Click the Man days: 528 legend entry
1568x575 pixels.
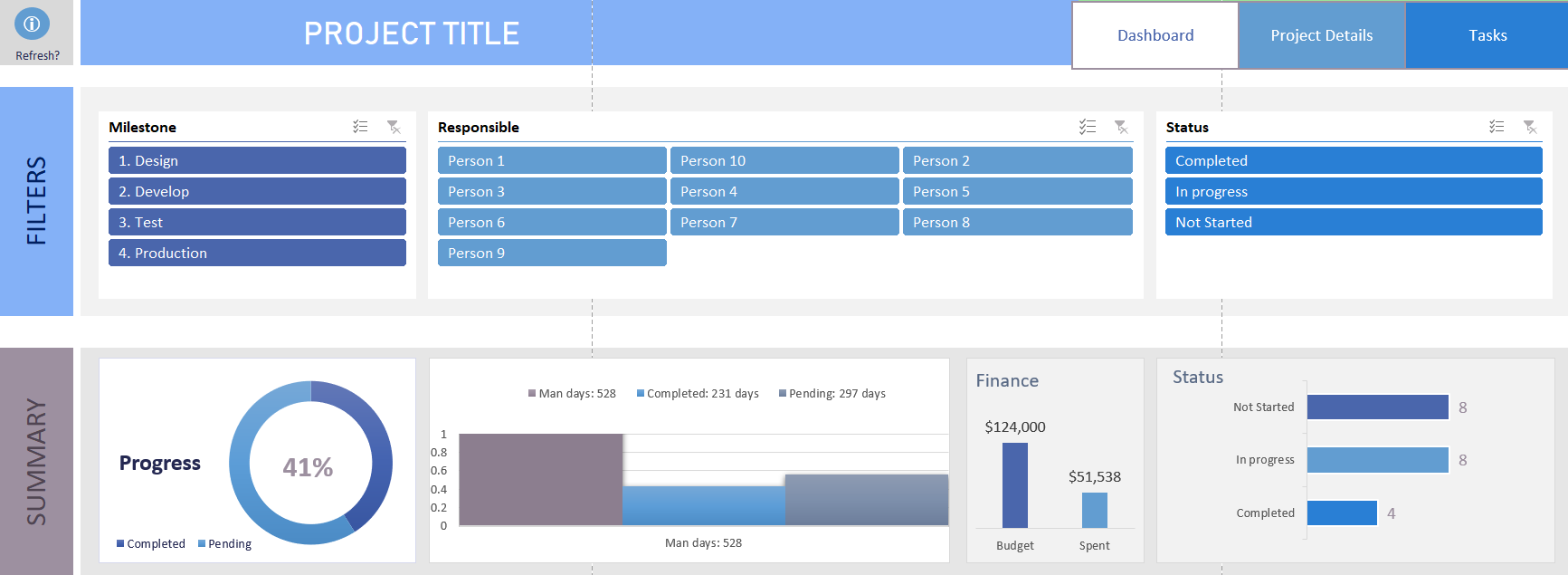pyautogui.click(x=572, y=393)
